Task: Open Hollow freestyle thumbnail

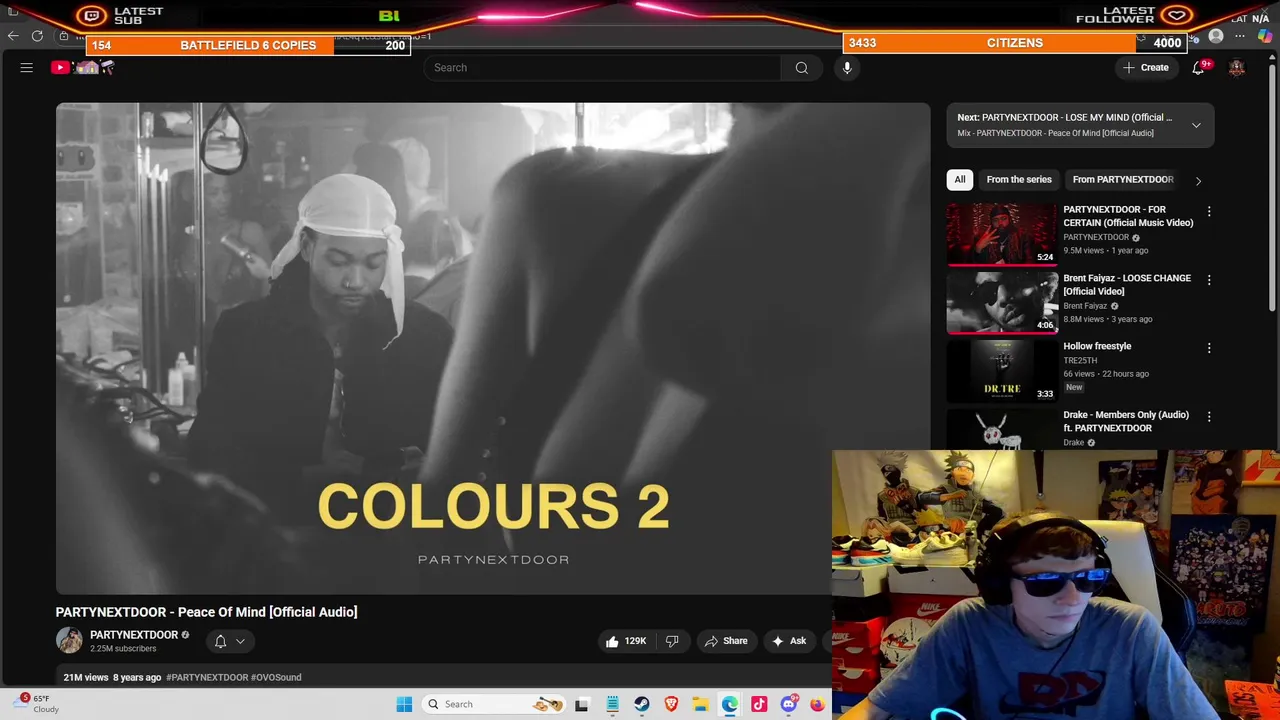Action: pyautogui.click(x=1001, y=370)
